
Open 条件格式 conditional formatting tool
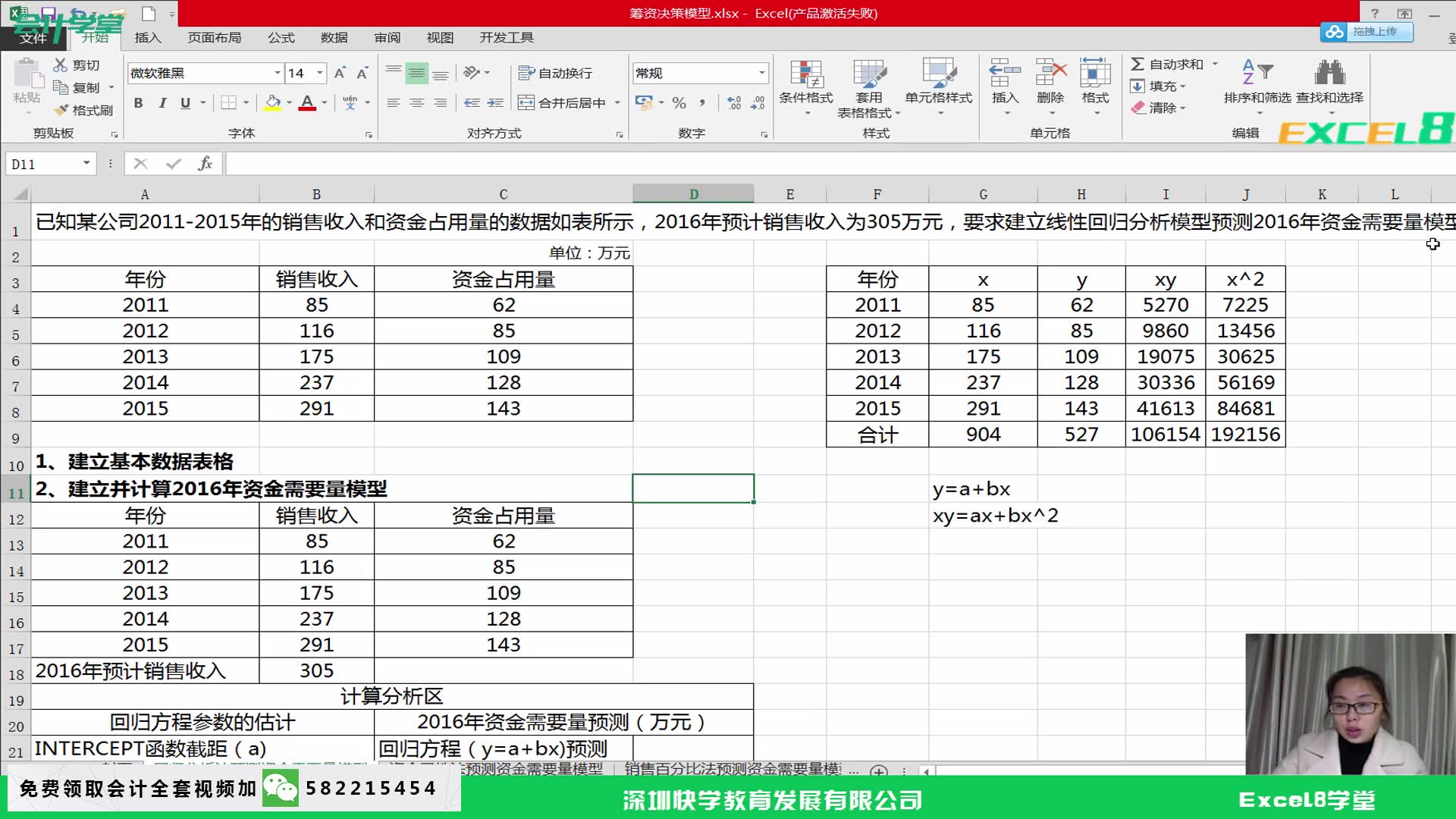806,85
